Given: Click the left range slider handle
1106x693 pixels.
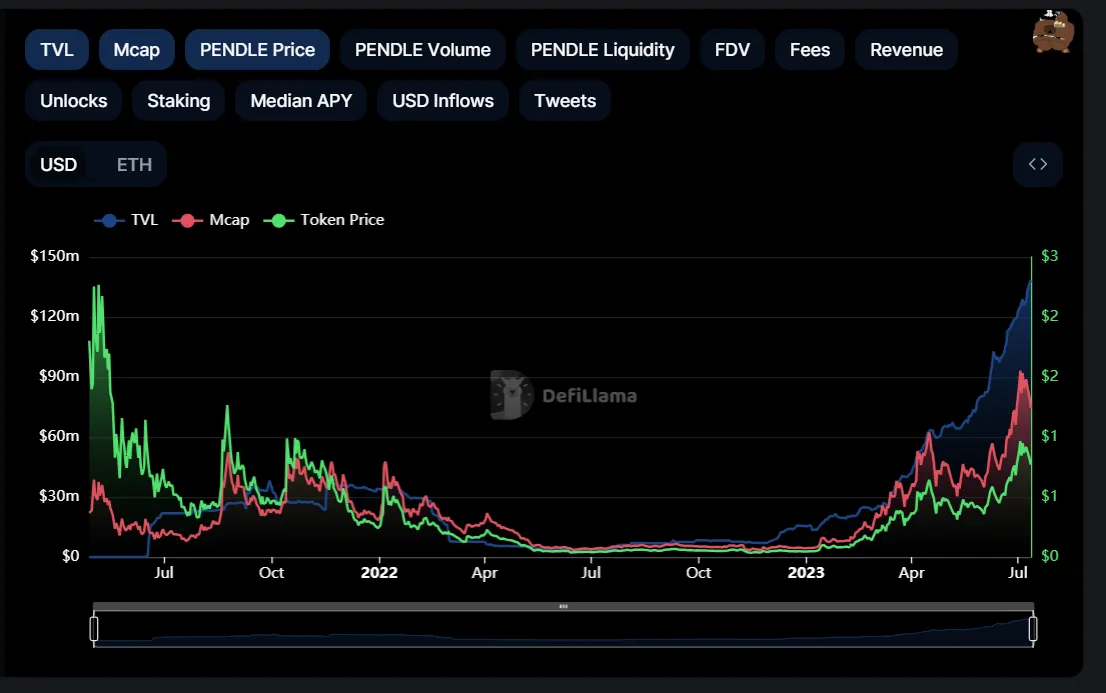Looking at the screenshot, I should pos(94,628).
